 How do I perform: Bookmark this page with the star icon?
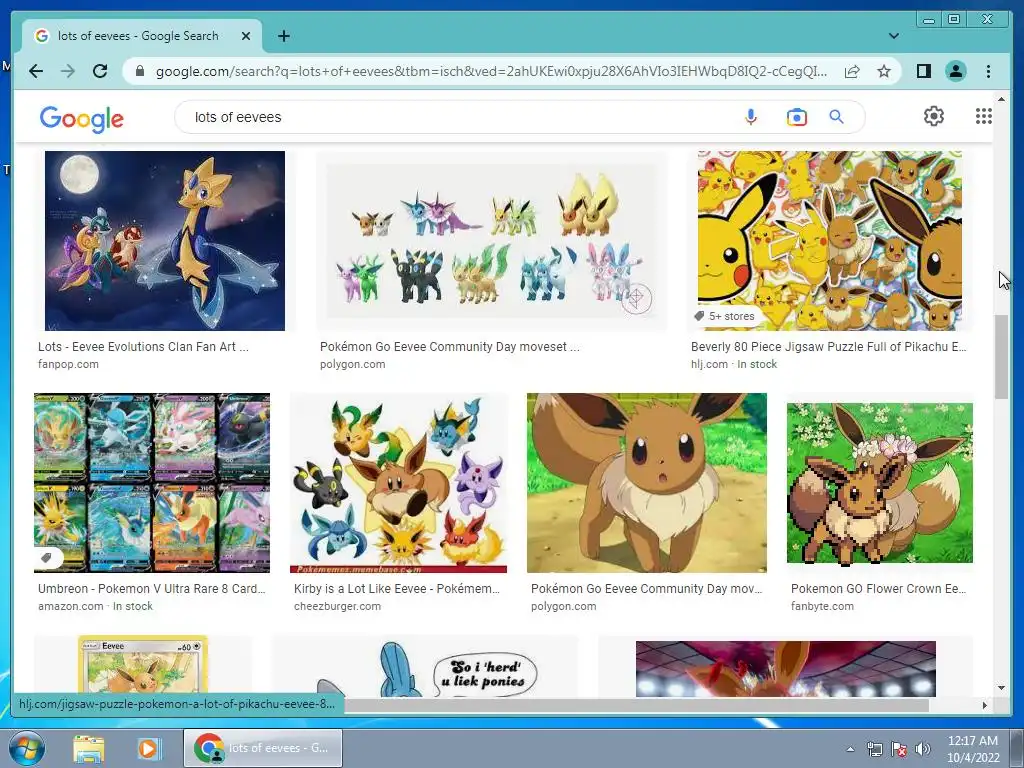click(x=884, y=71)
